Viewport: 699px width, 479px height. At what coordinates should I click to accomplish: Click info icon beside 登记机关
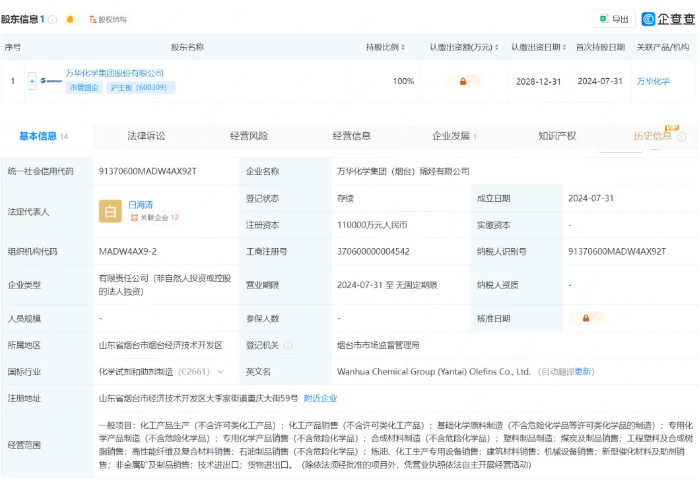(288, 345)
